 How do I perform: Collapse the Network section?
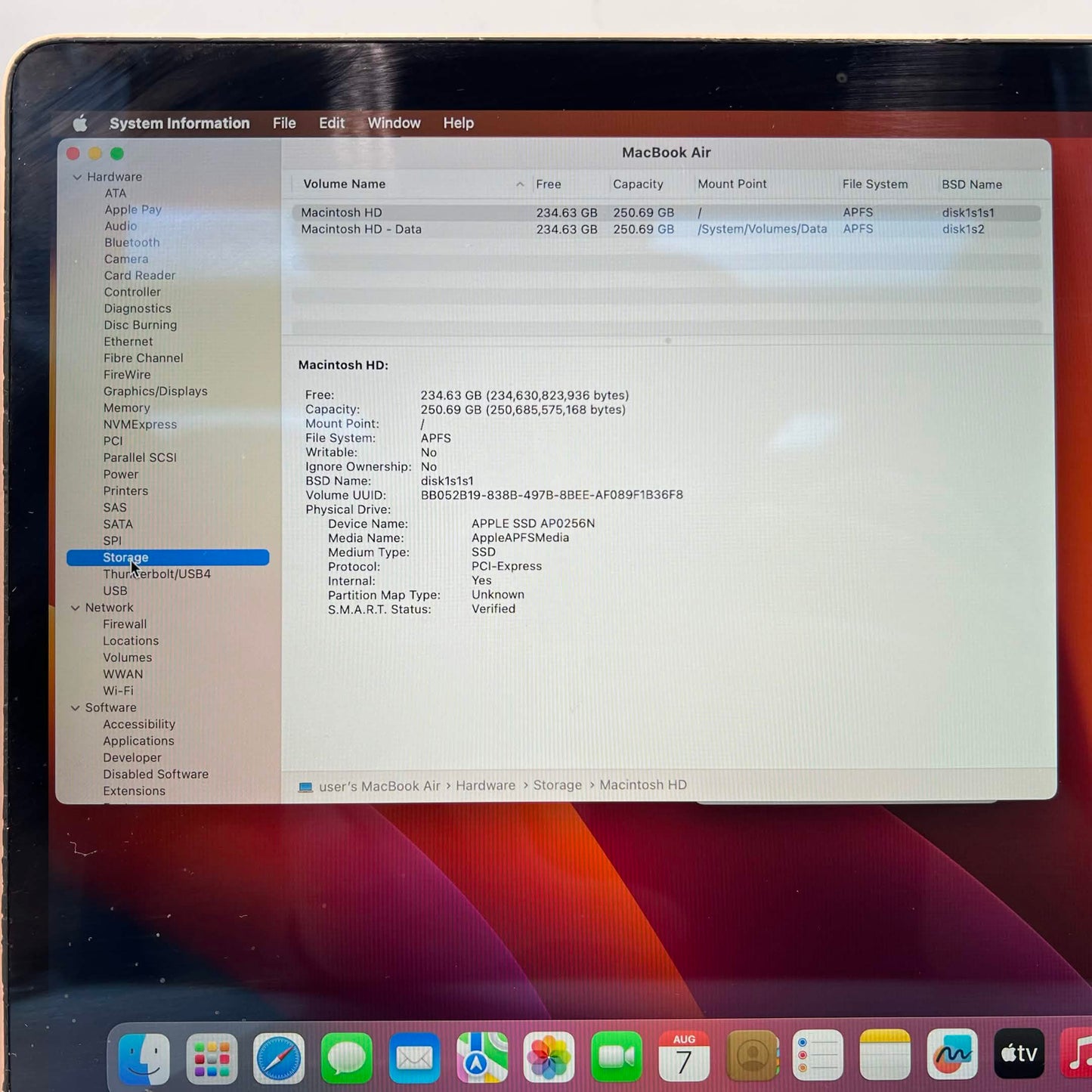(76, 608)
